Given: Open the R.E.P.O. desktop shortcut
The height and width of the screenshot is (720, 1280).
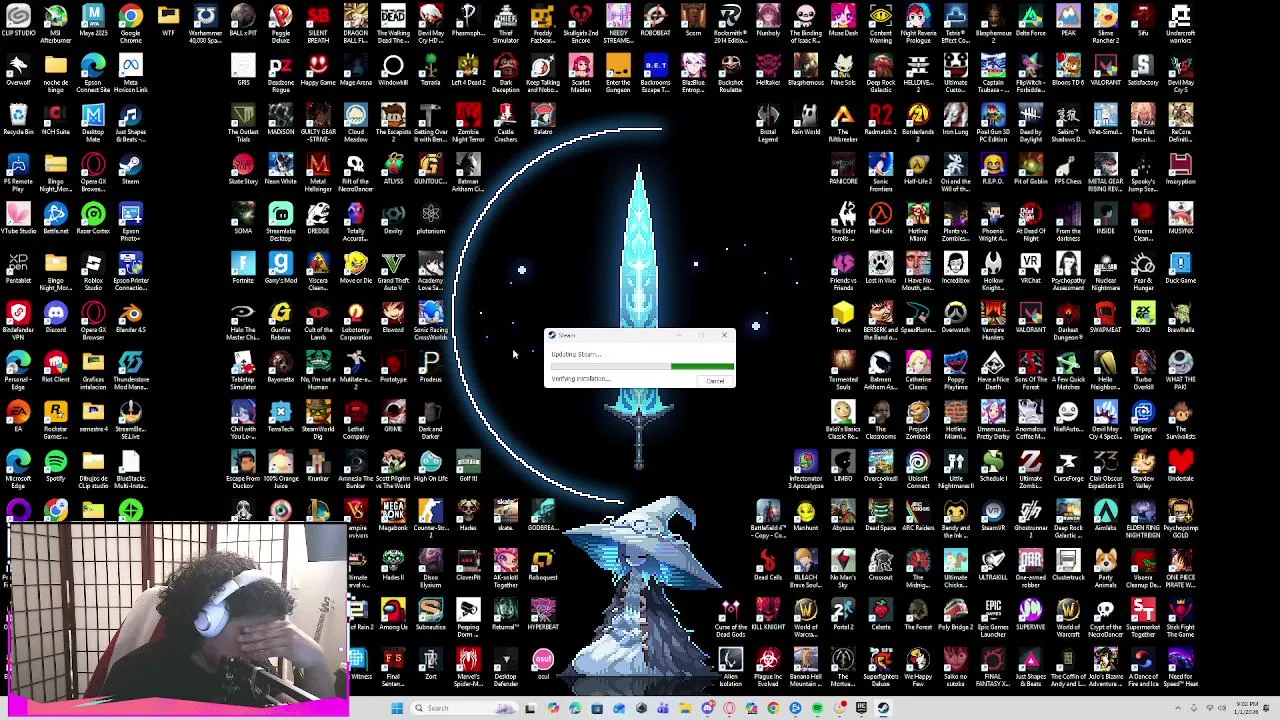Looking at the screenshot, I should point(993,170).
